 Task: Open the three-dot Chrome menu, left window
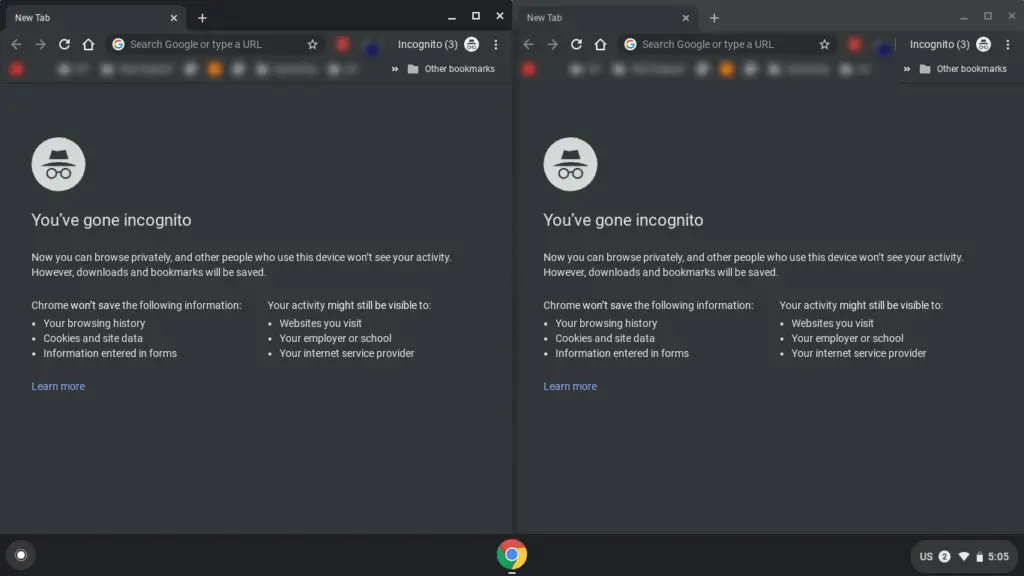click(496, 44)
